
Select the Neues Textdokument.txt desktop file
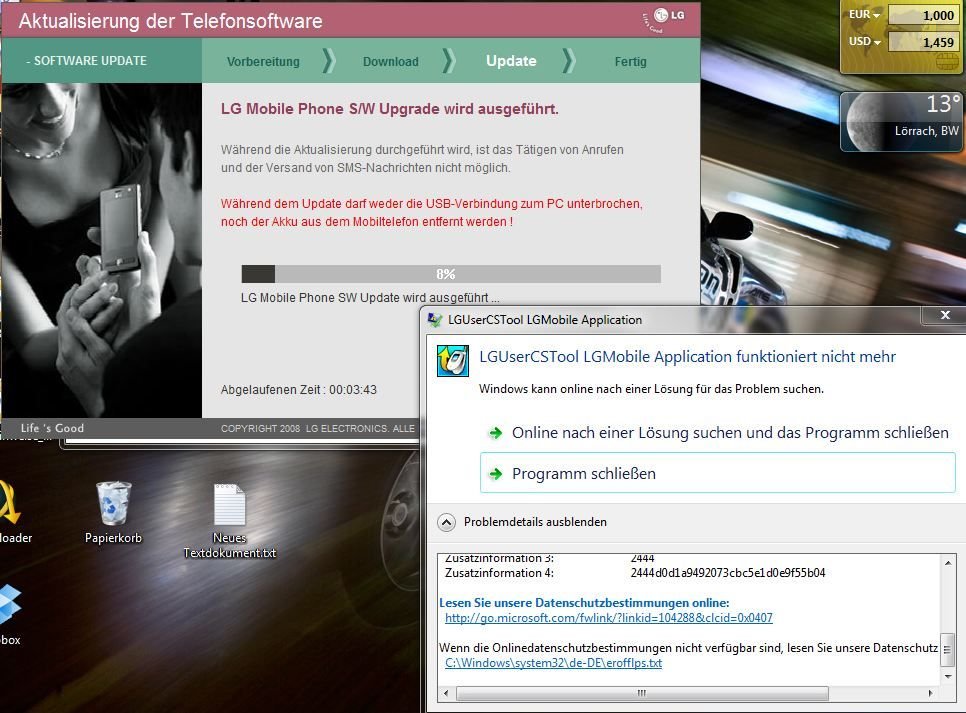tap(229, 521)
